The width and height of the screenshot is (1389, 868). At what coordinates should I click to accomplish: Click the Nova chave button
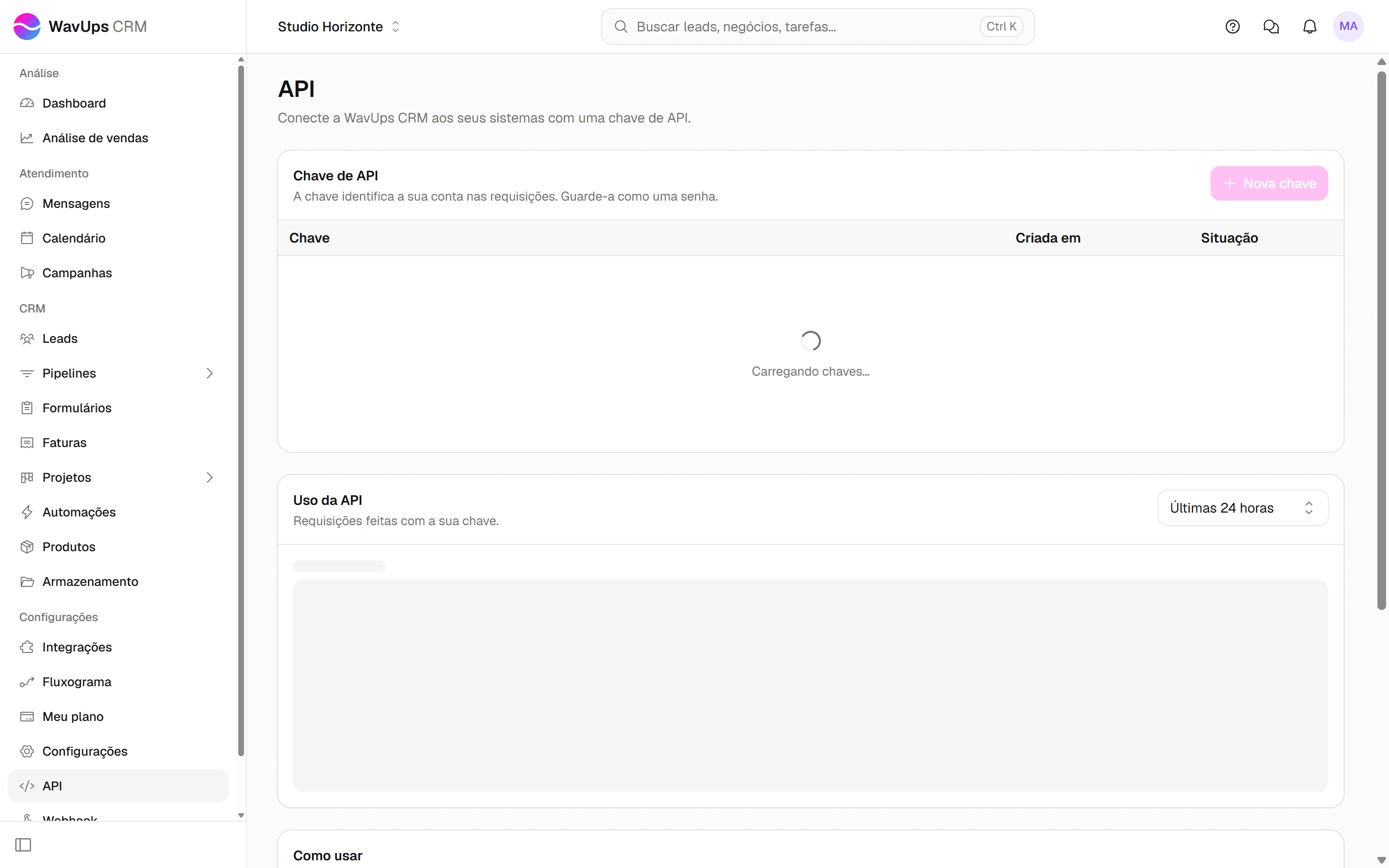pos(1269,184)
